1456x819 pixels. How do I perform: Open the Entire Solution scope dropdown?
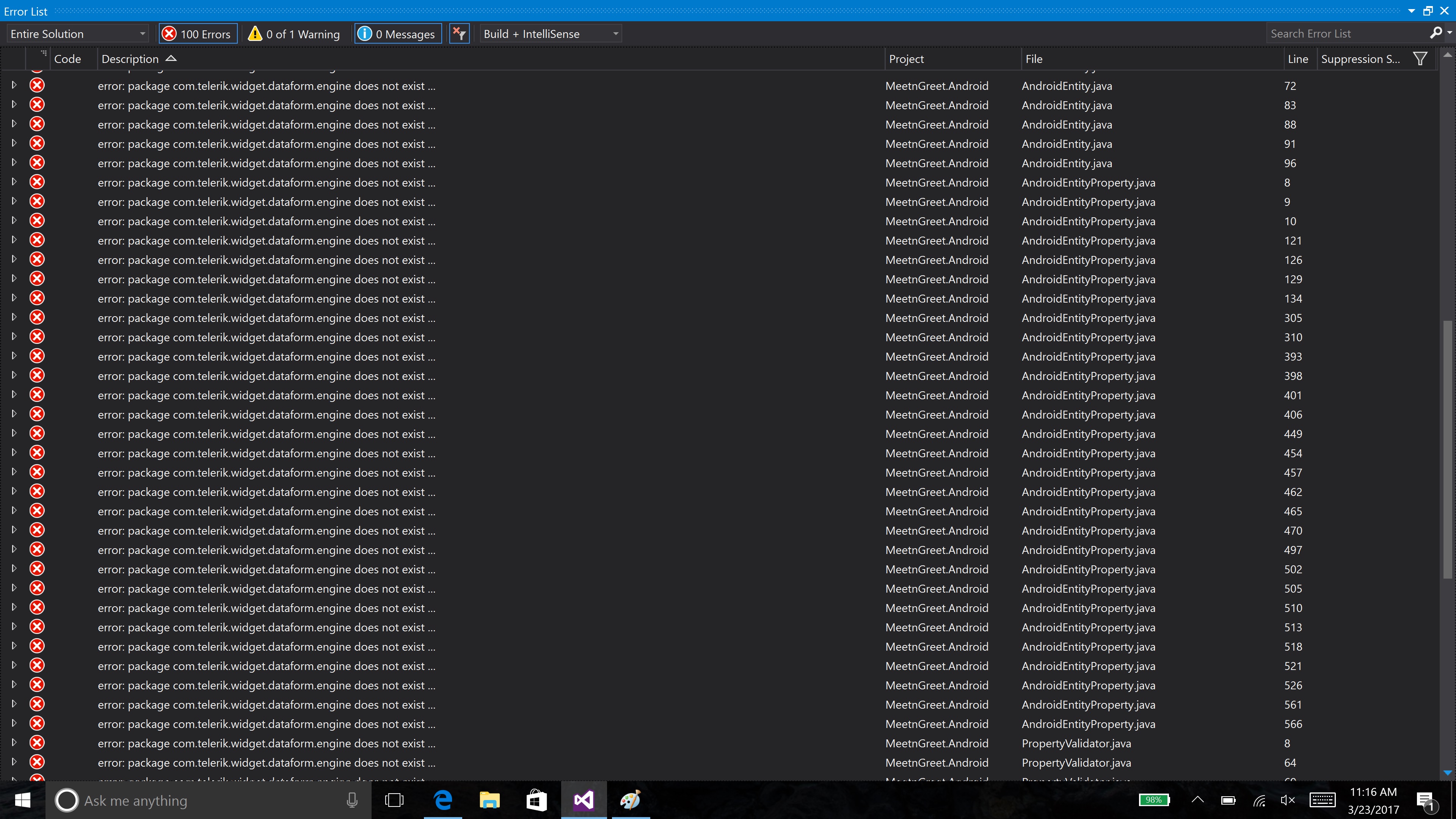(x=77, y=34)
